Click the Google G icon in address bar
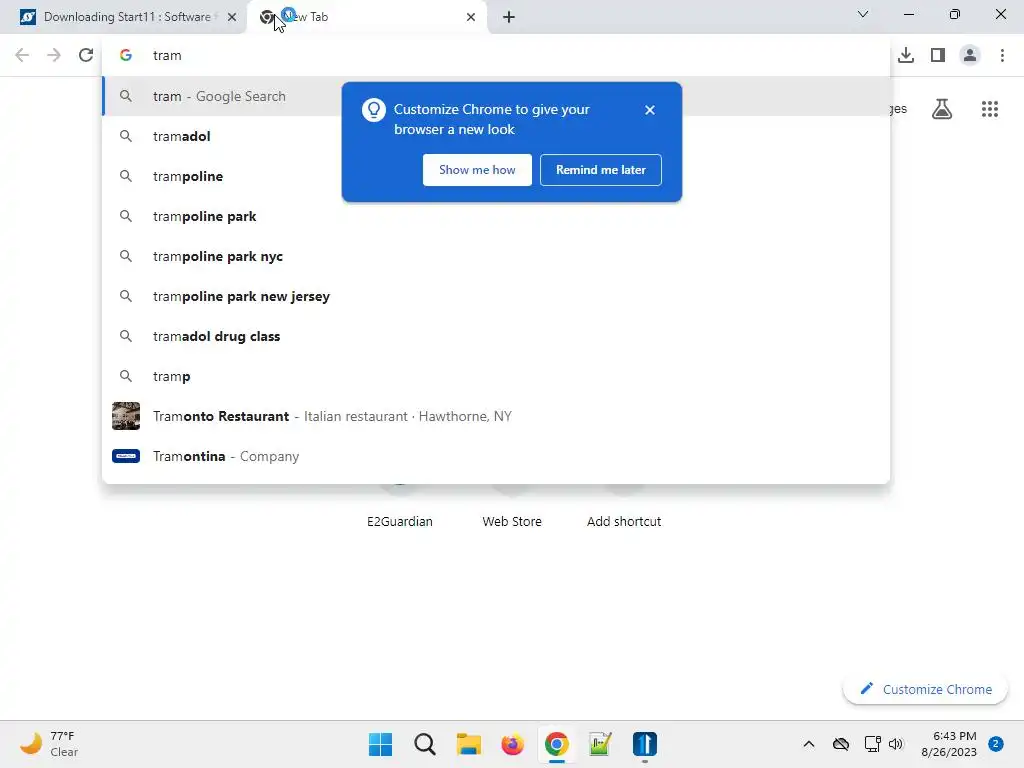 tap(126, 56)
